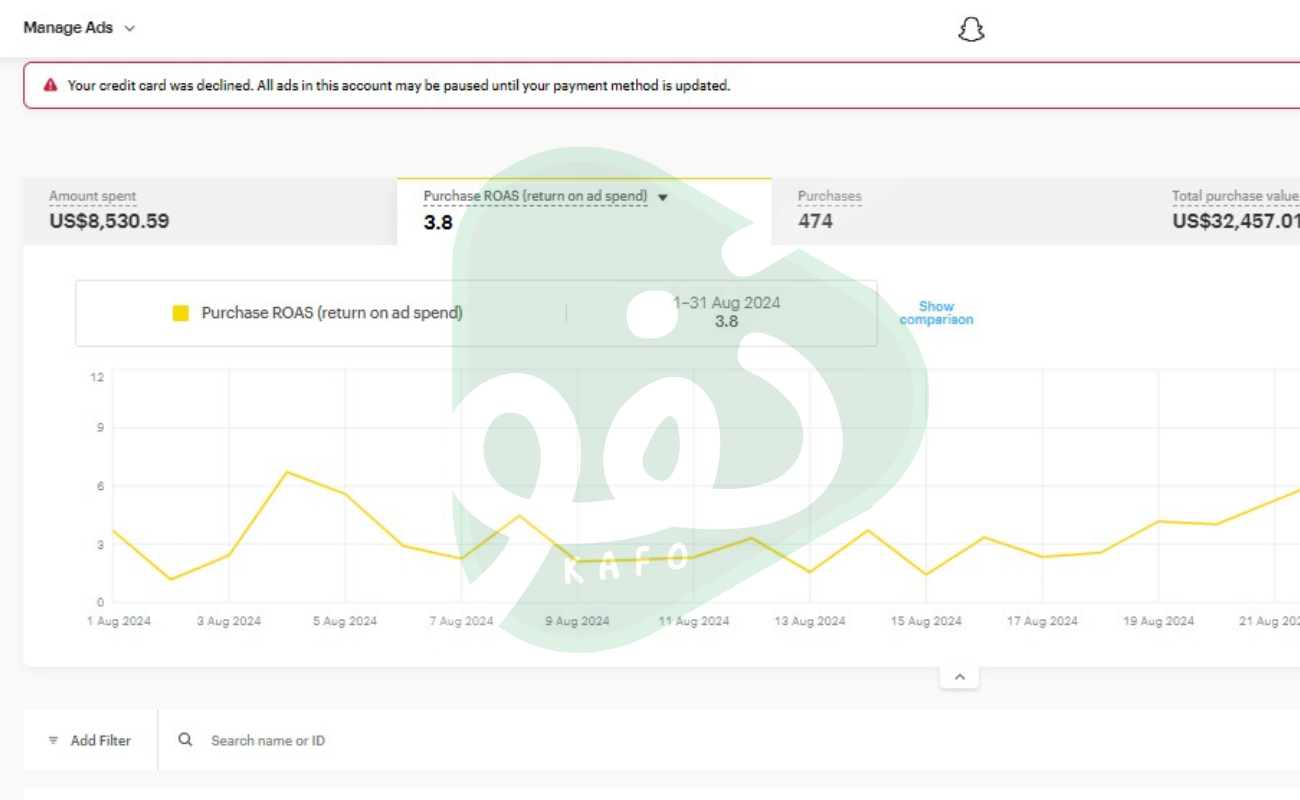
Task: Click the yellow Purchase ROAS legend swatch
Action: 181,313
